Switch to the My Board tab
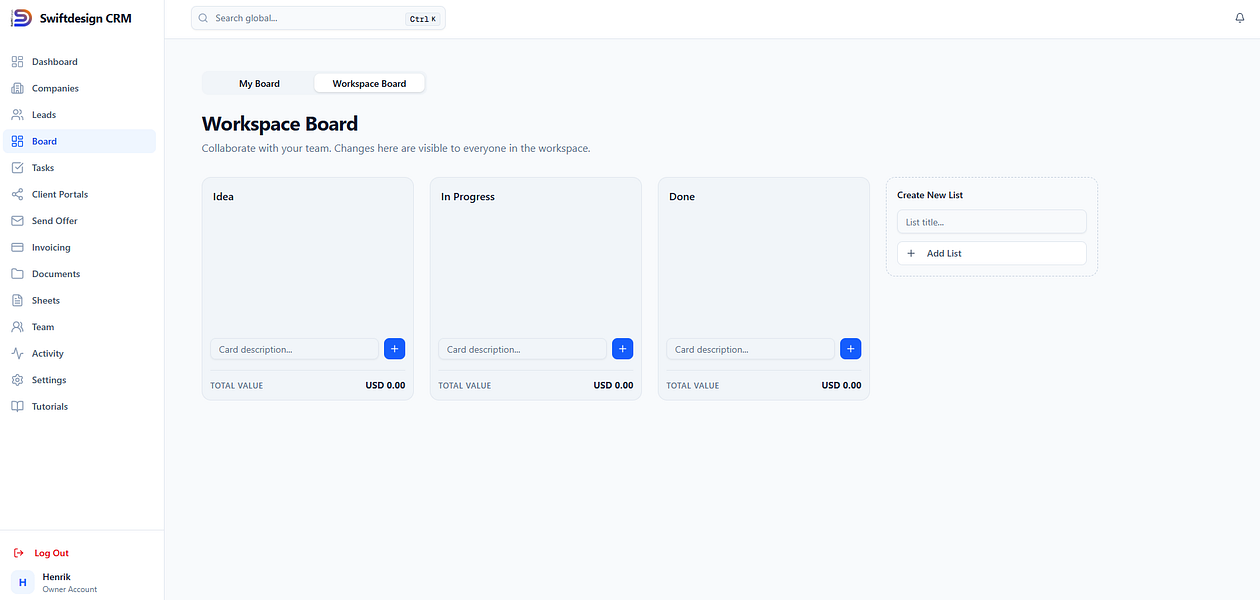Screen dimensions: 1260x600 [x=259, y=83]
